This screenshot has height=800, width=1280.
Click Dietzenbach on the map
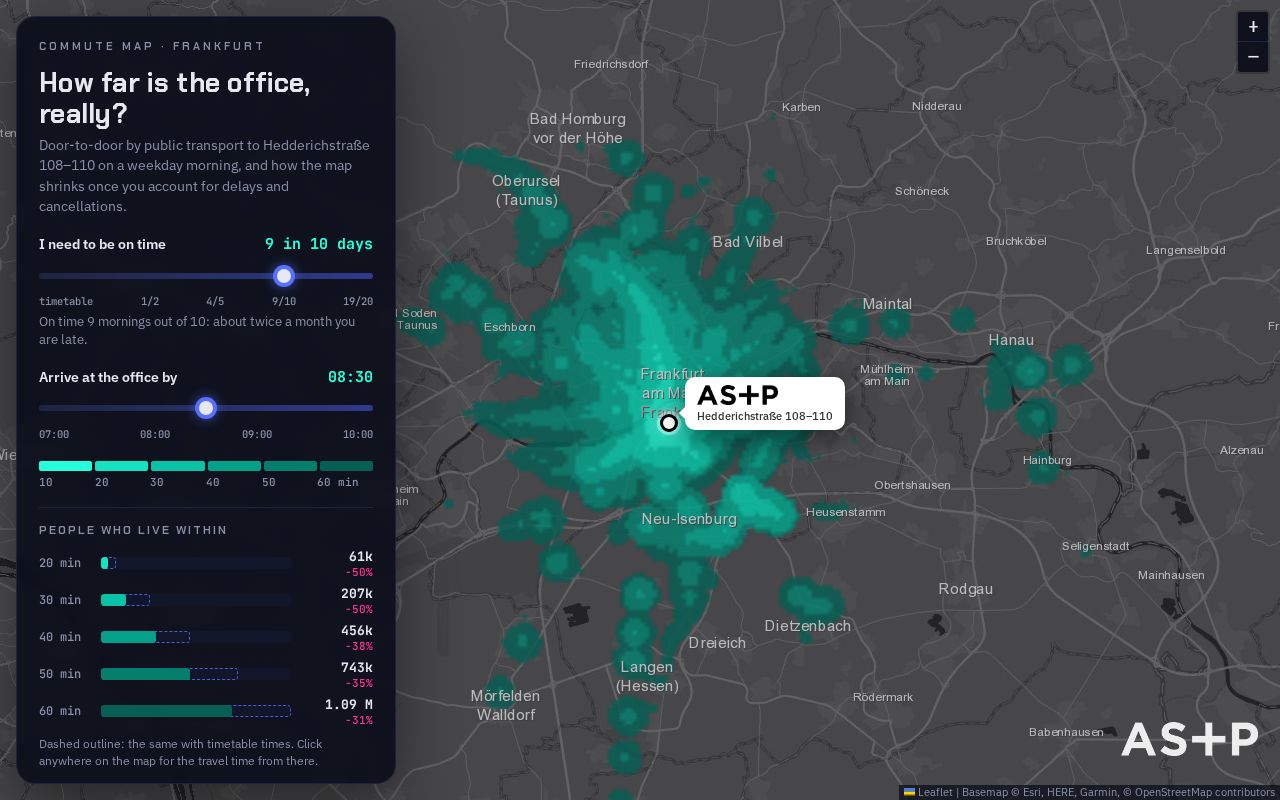pos(807,626)
